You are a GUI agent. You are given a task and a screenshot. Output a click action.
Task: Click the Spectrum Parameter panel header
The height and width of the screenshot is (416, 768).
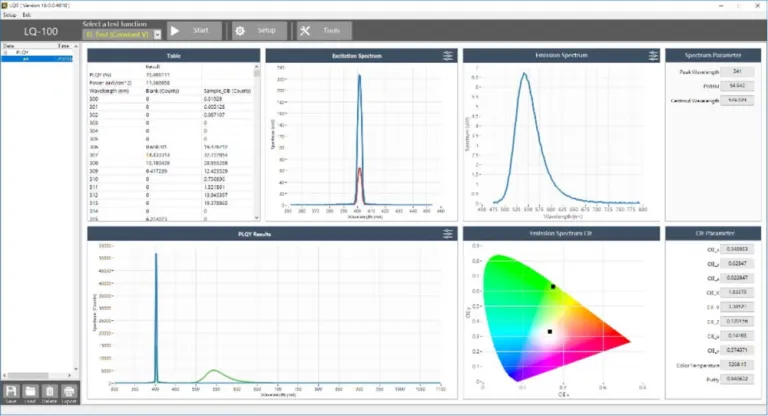pos(713,55)
